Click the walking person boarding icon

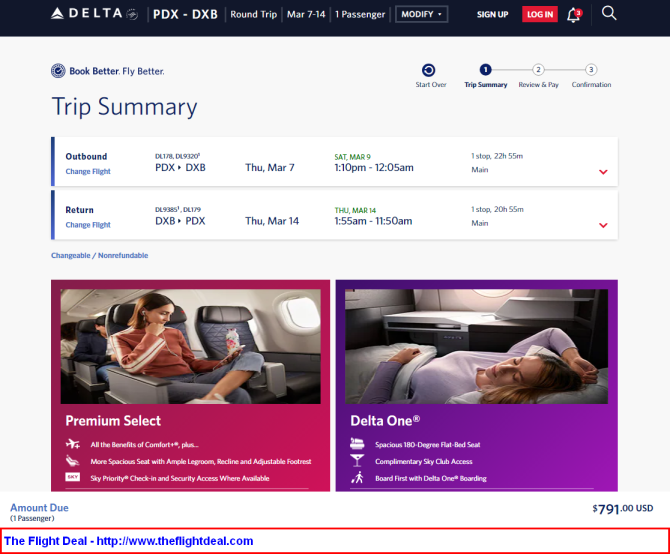tap(357, 478)
